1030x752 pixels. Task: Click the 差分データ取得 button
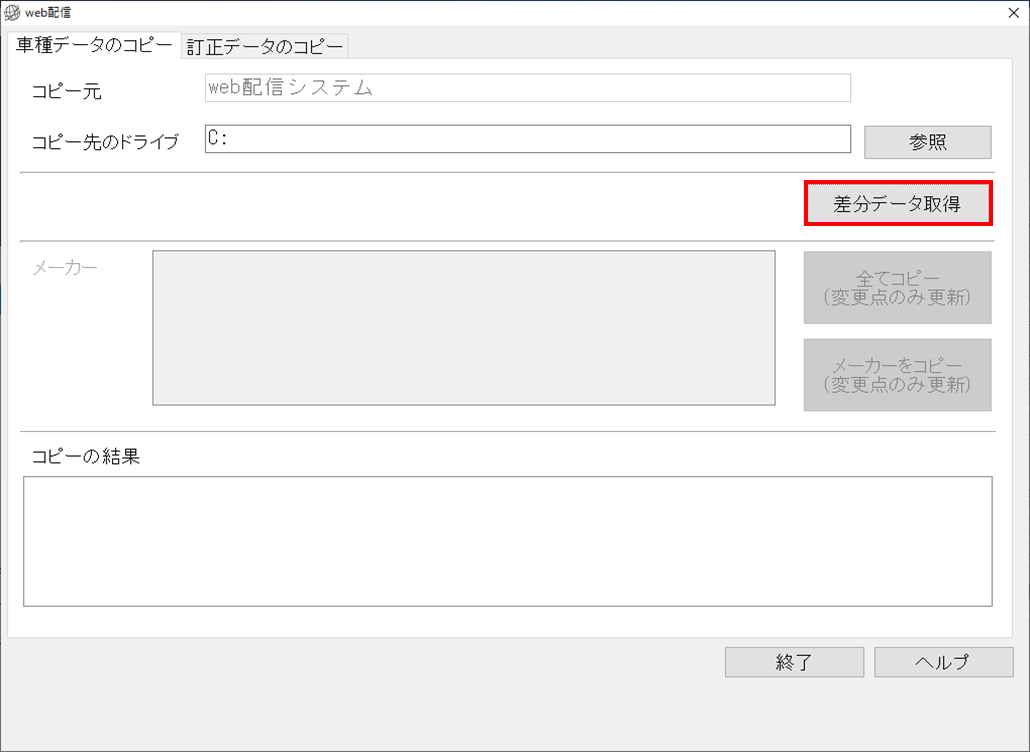(898, 204)
